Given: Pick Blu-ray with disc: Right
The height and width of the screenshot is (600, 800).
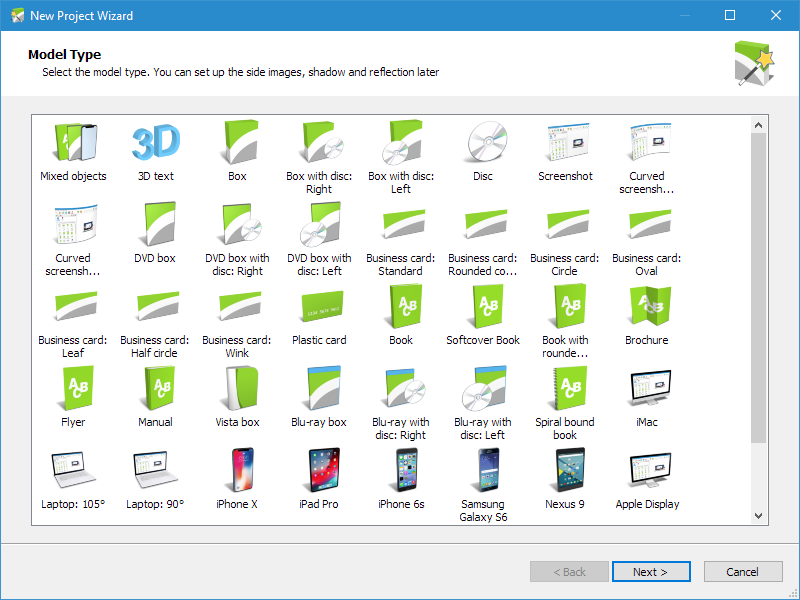Looking at the screenshot, I should coord(401,404).
